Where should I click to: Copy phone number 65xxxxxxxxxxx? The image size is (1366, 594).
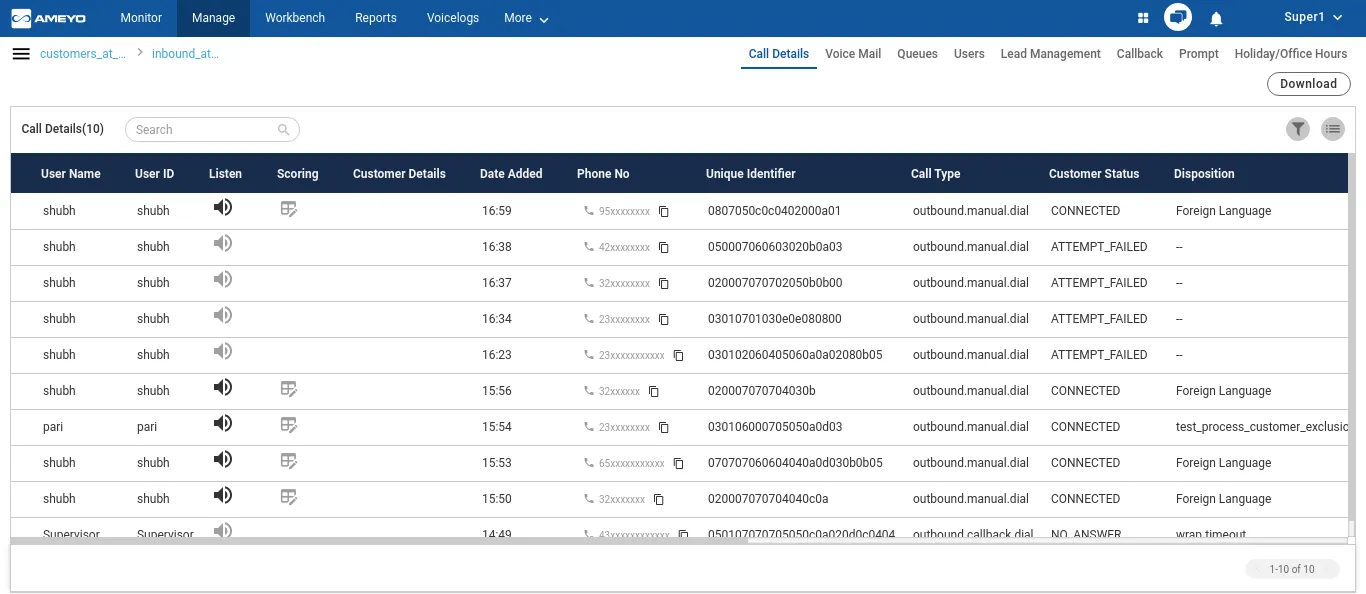click(x=679, y=463)
